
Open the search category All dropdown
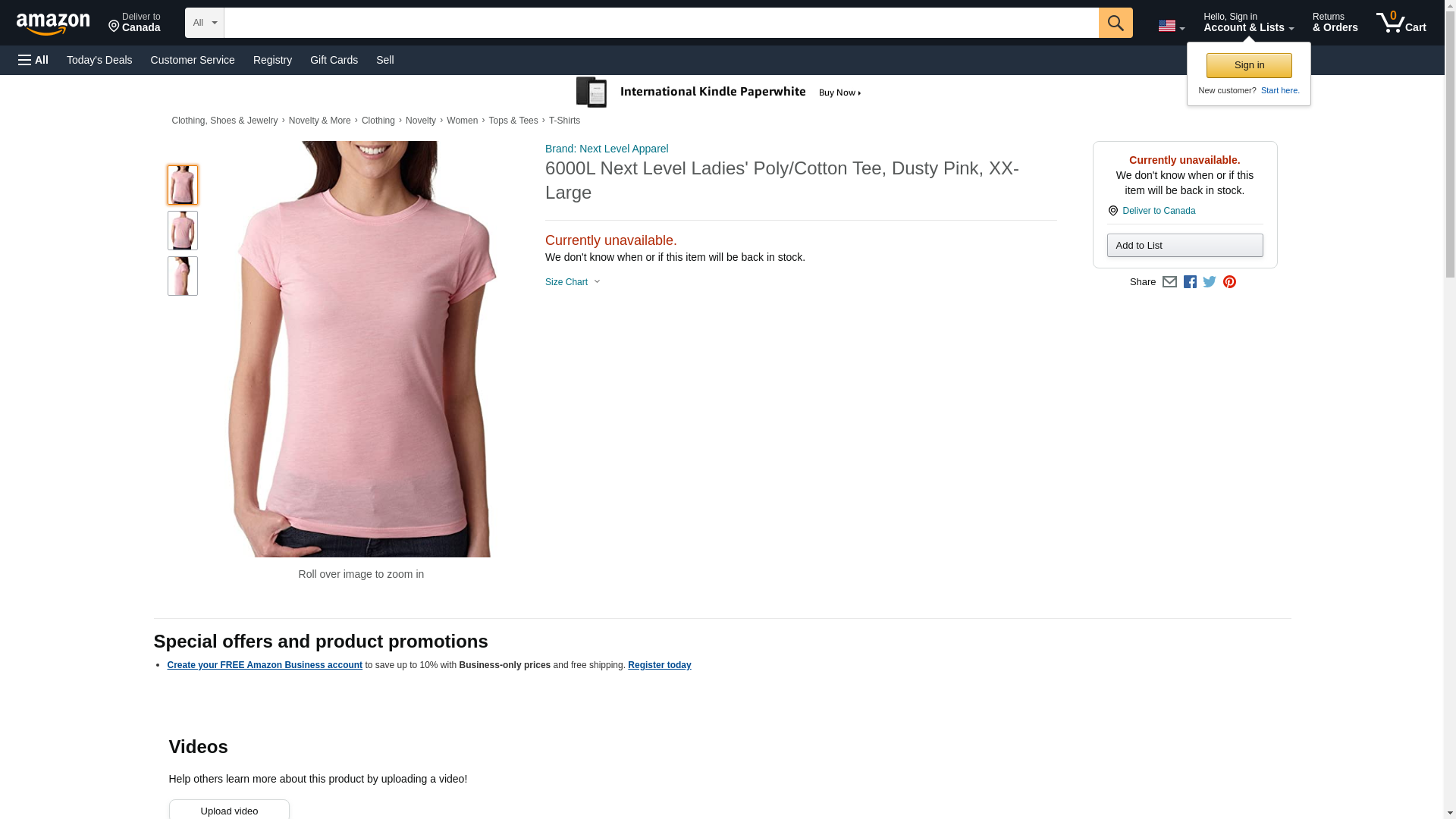point(205,23)
